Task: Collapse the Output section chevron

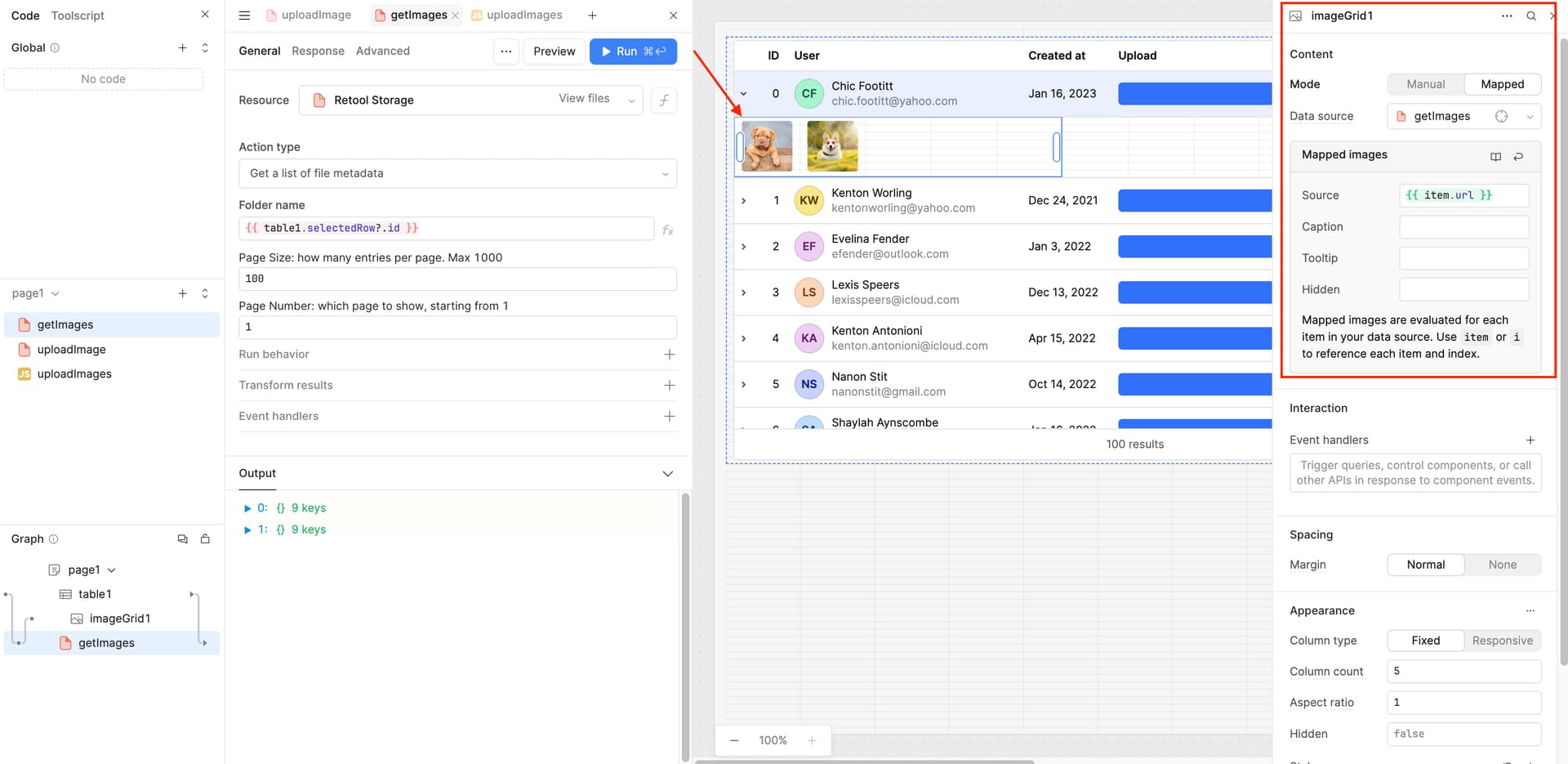Action: point(667,474)
